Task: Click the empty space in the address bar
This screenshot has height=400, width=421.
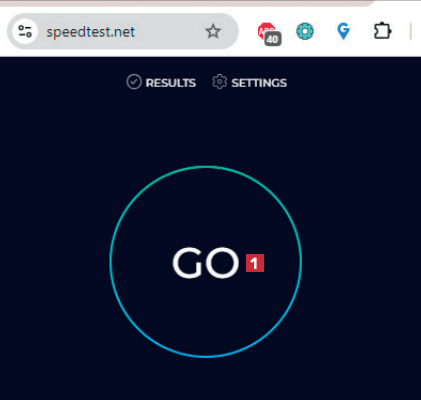Action: [169, 31]
